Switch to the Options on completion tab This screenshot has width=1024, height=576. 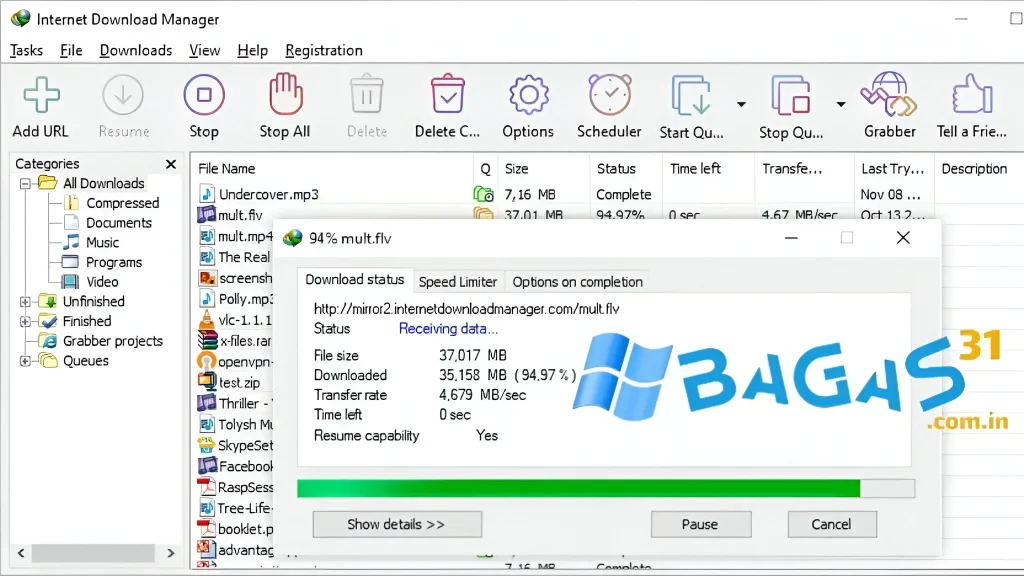pyautogui.click(x=577, y=281)
